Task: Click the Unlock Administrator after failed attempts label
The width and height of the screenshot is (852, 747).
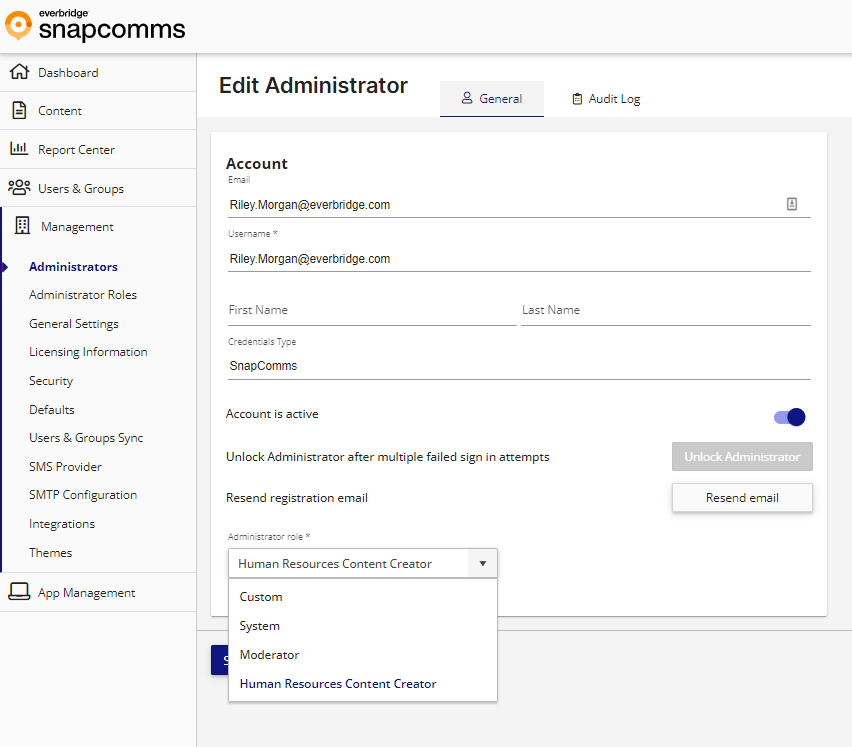Action: tap(387, 457)
